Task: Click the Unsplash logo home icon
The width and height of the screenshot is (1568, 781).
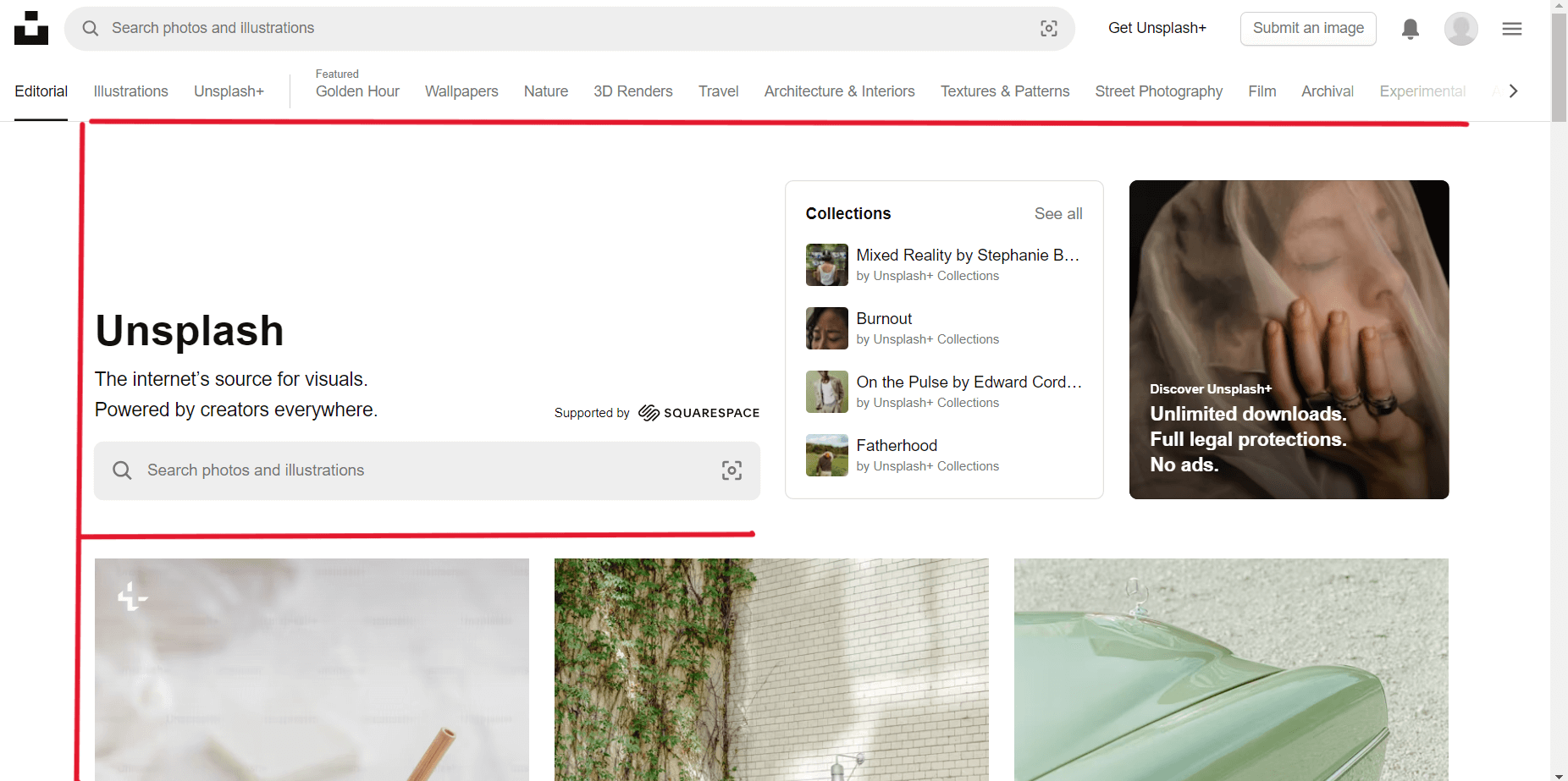Action: click(31, 28)
